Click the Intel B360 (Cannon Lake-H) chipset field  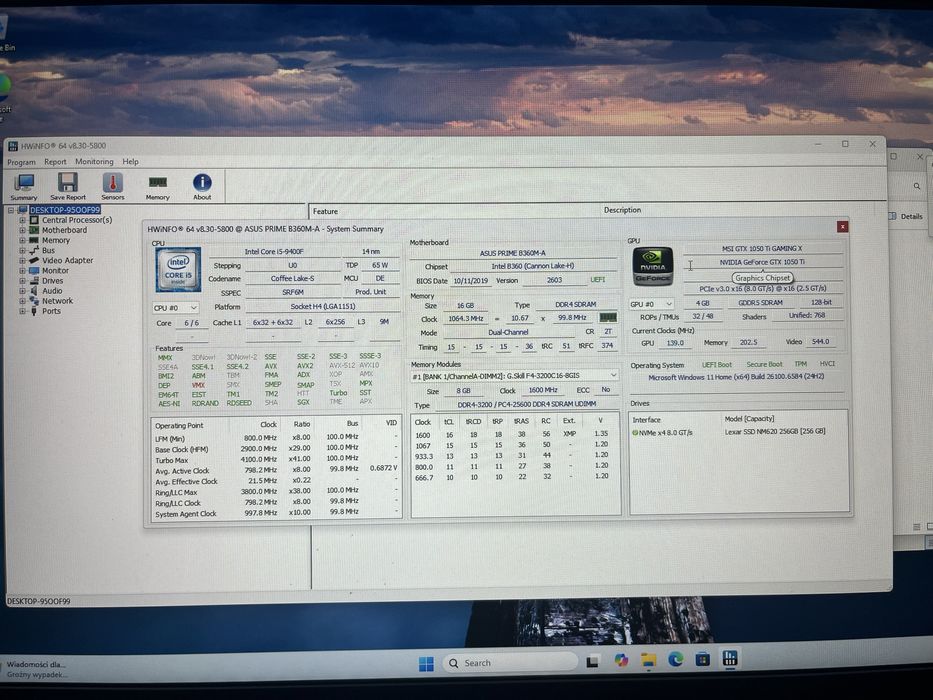(533, 266)
